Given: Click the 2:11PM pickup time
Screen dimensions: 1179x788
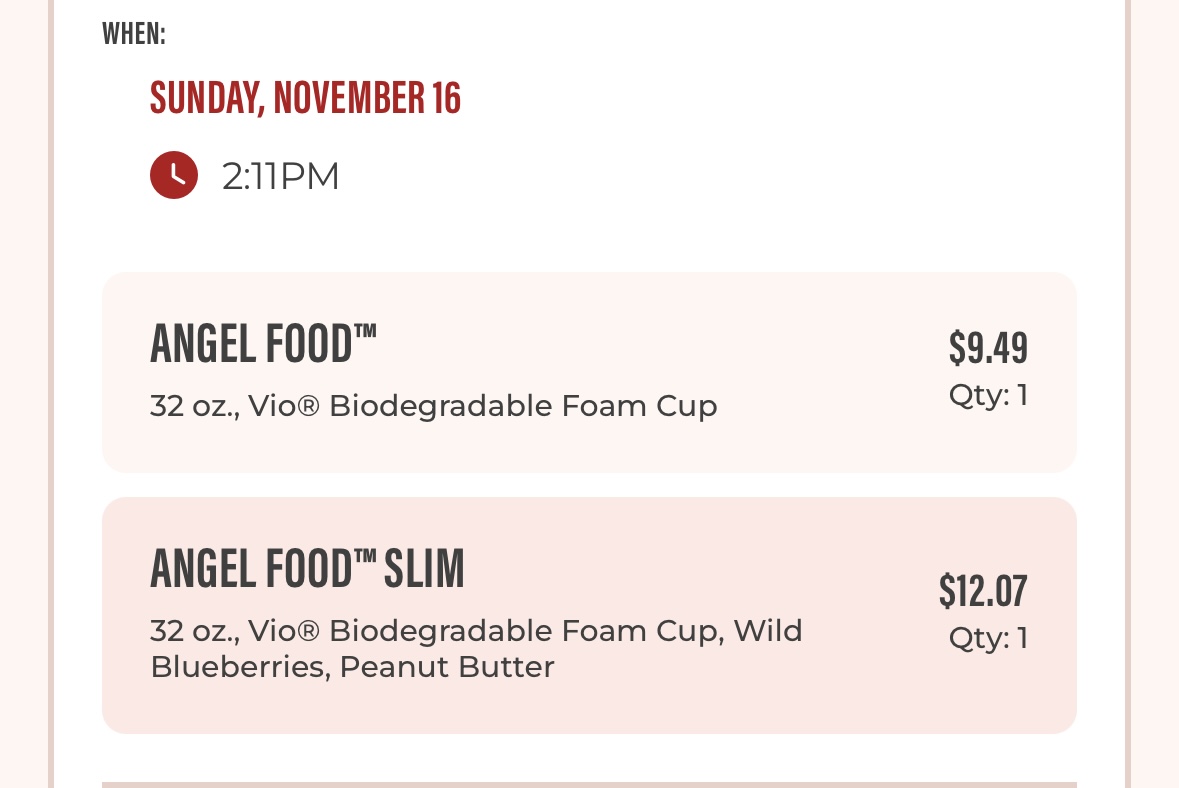Looking at the screenshot, I should 281,177.
